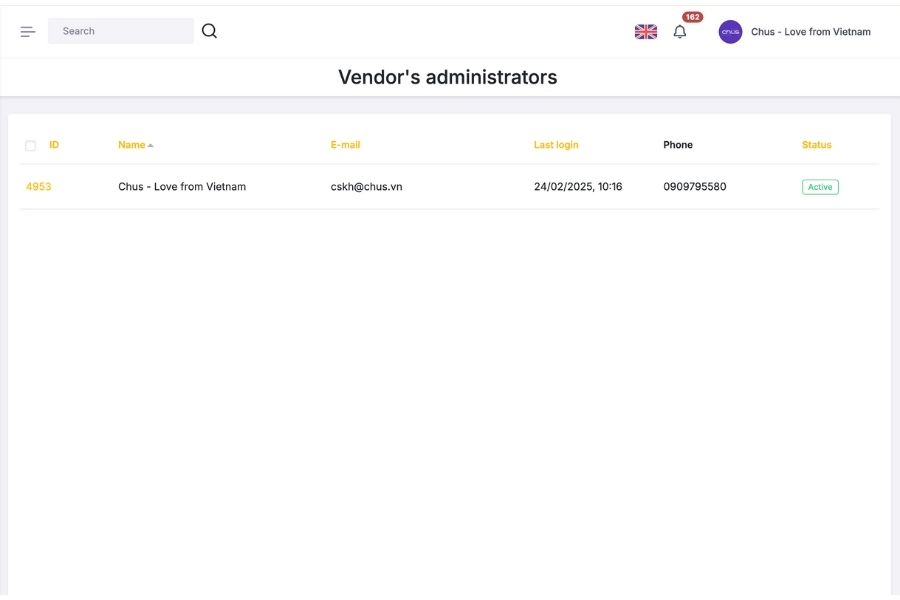Change language via UK flag icon
Screen dimensions: 900x600
(x=646, y=32)
